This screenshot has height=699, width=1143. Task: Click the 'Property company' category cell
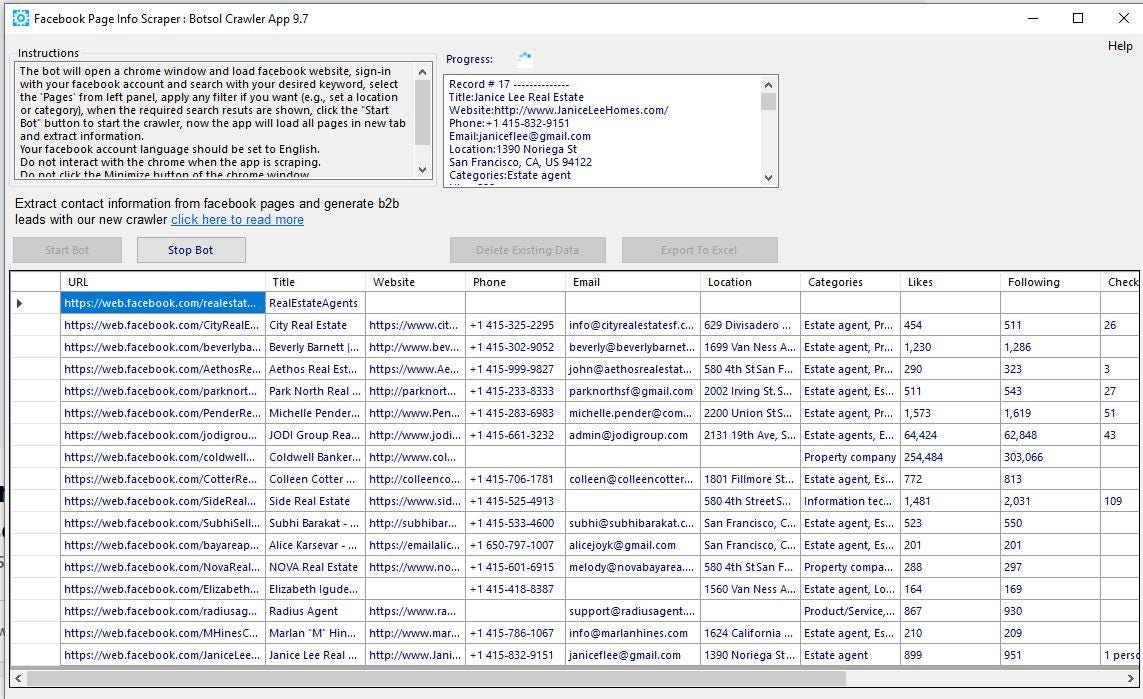(x=850, y=457)
